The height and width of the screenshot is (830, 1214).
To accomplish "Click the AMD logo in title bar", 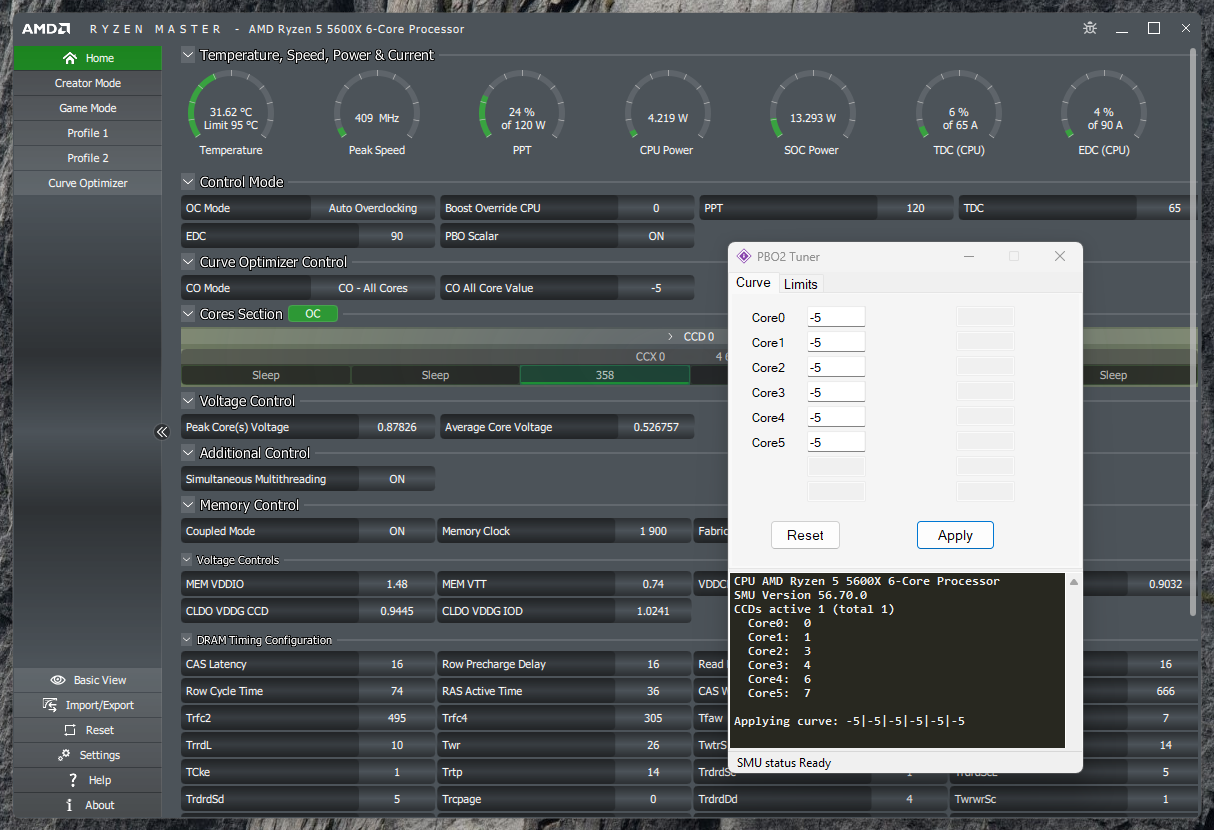I will click(46, 29).
